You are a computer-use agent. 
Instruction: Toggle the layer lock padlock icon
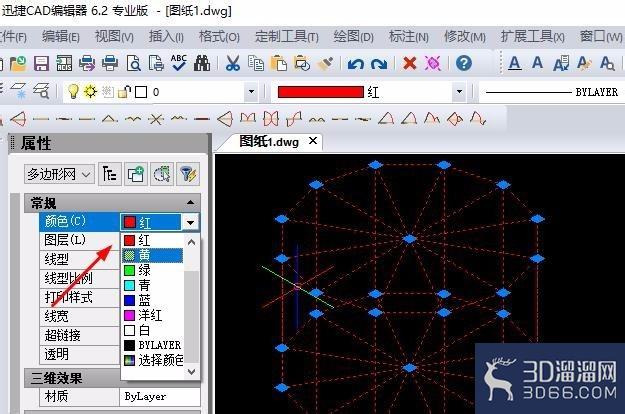[x=125, y=92]
